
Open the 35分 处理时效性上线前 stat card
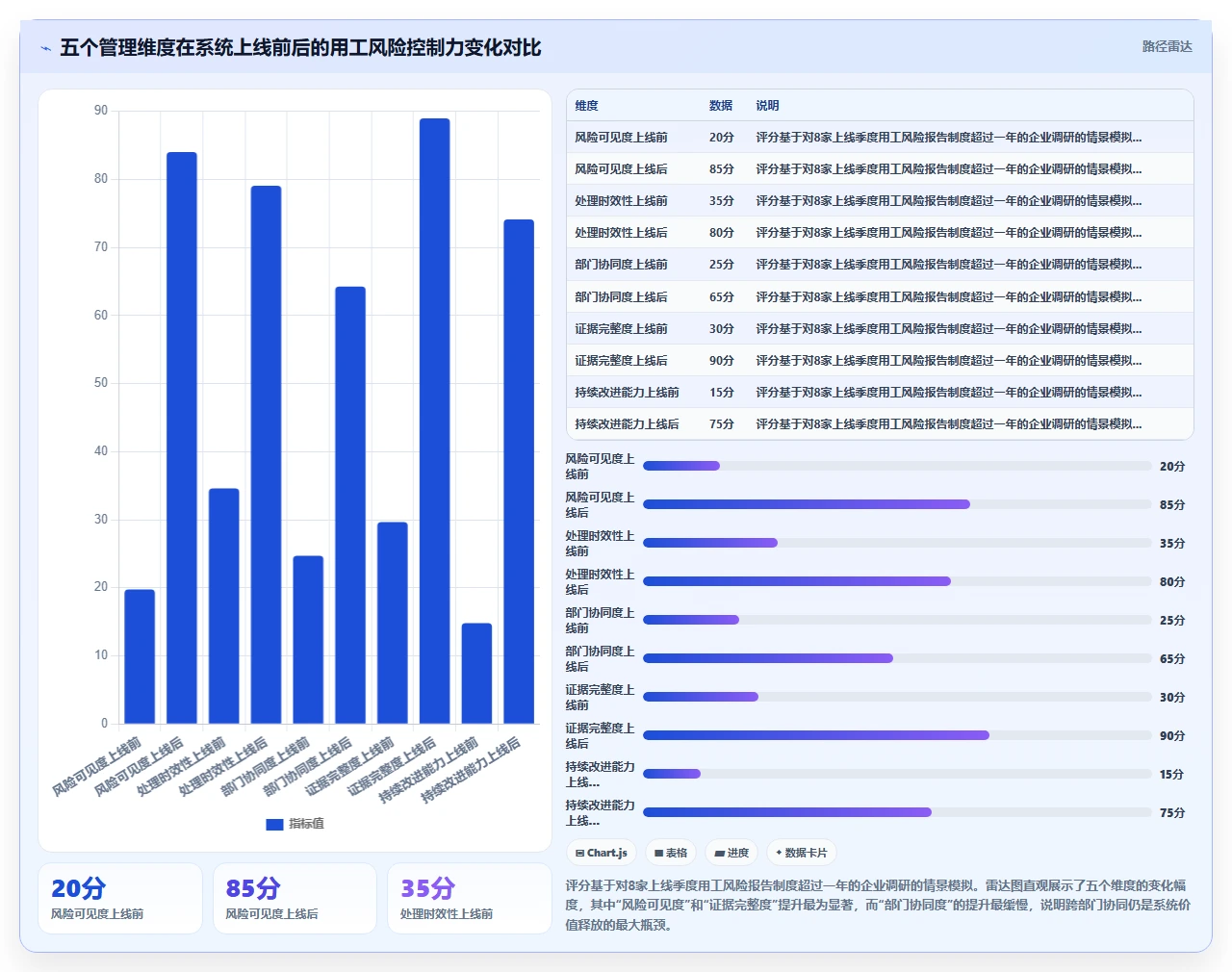(x=470, y=898)
